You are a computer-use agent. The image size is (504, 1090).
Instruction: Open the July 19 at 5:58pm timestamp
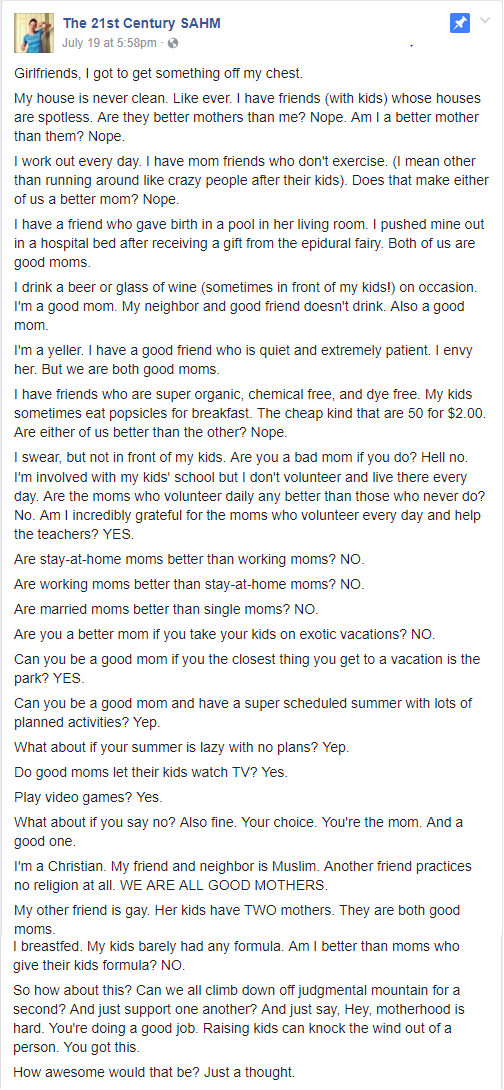(109, 43)
